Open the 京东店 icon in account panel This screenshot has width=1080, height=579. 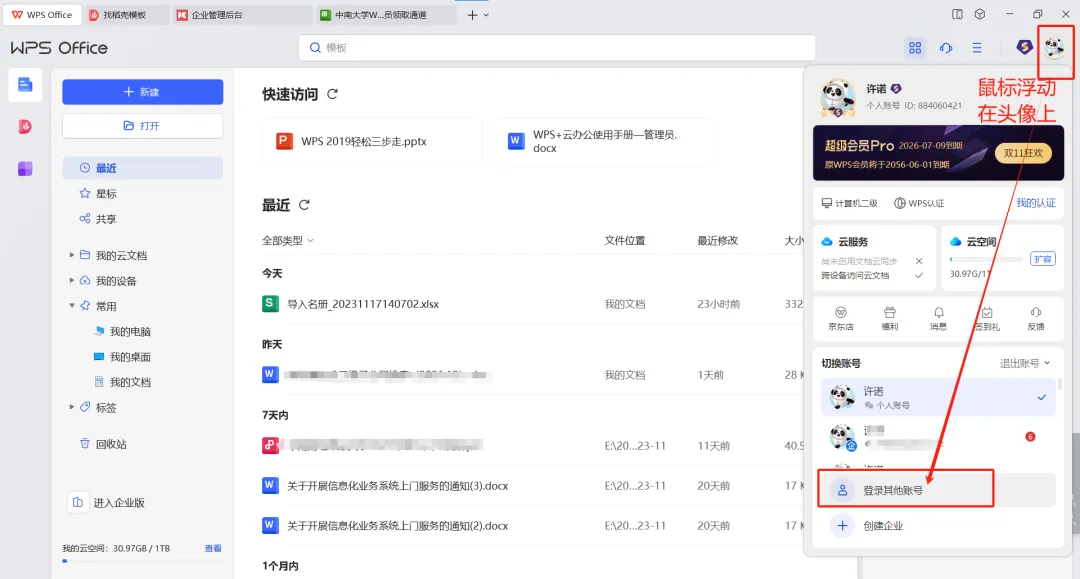pos(840,319)
